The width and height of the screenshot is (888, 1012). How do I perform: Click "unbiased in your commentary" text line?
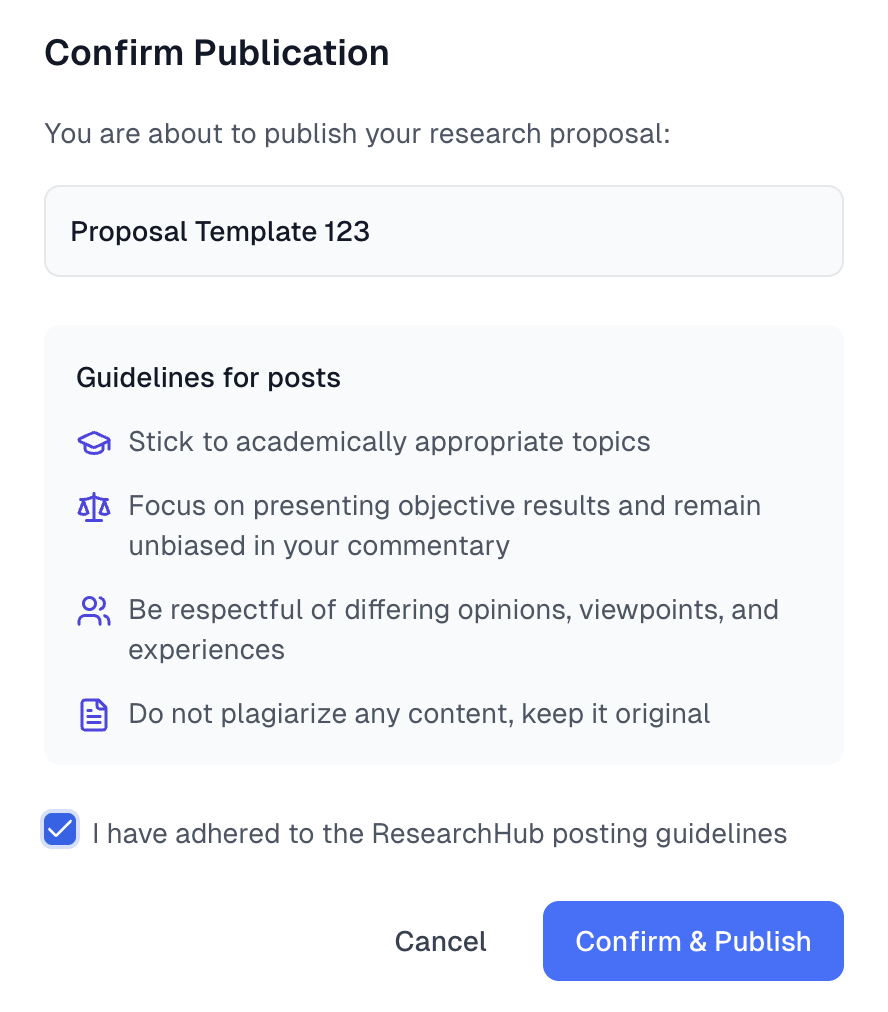[318, 546]
